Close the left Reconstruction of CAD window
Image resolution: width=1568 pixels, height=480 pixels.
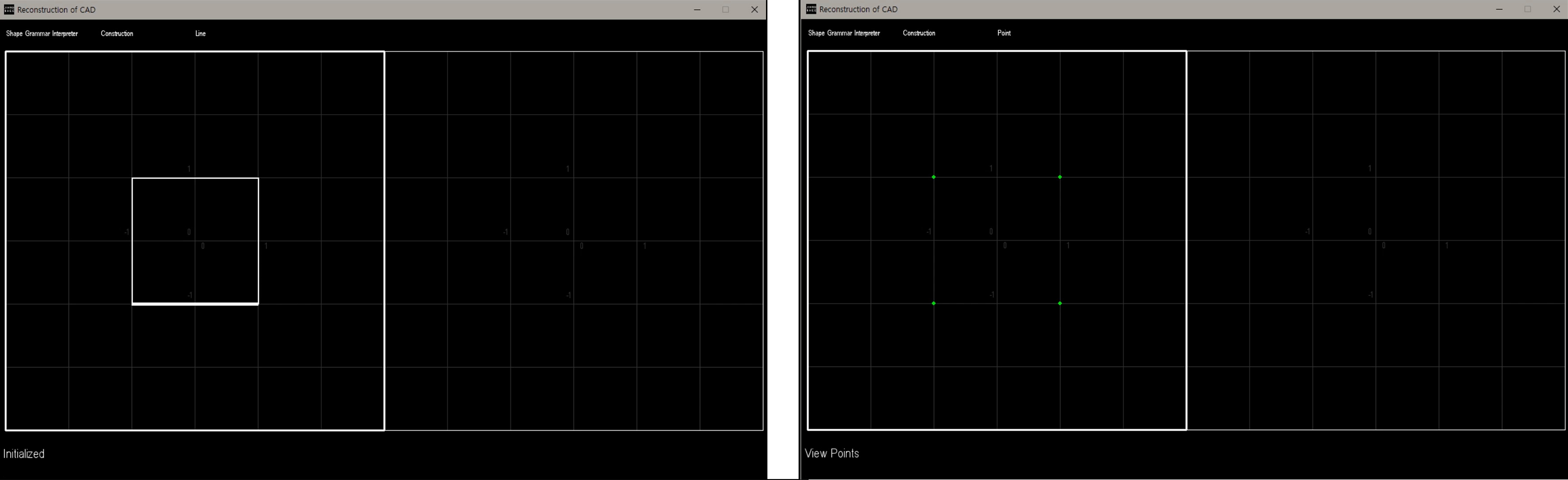tap(754, 10)
